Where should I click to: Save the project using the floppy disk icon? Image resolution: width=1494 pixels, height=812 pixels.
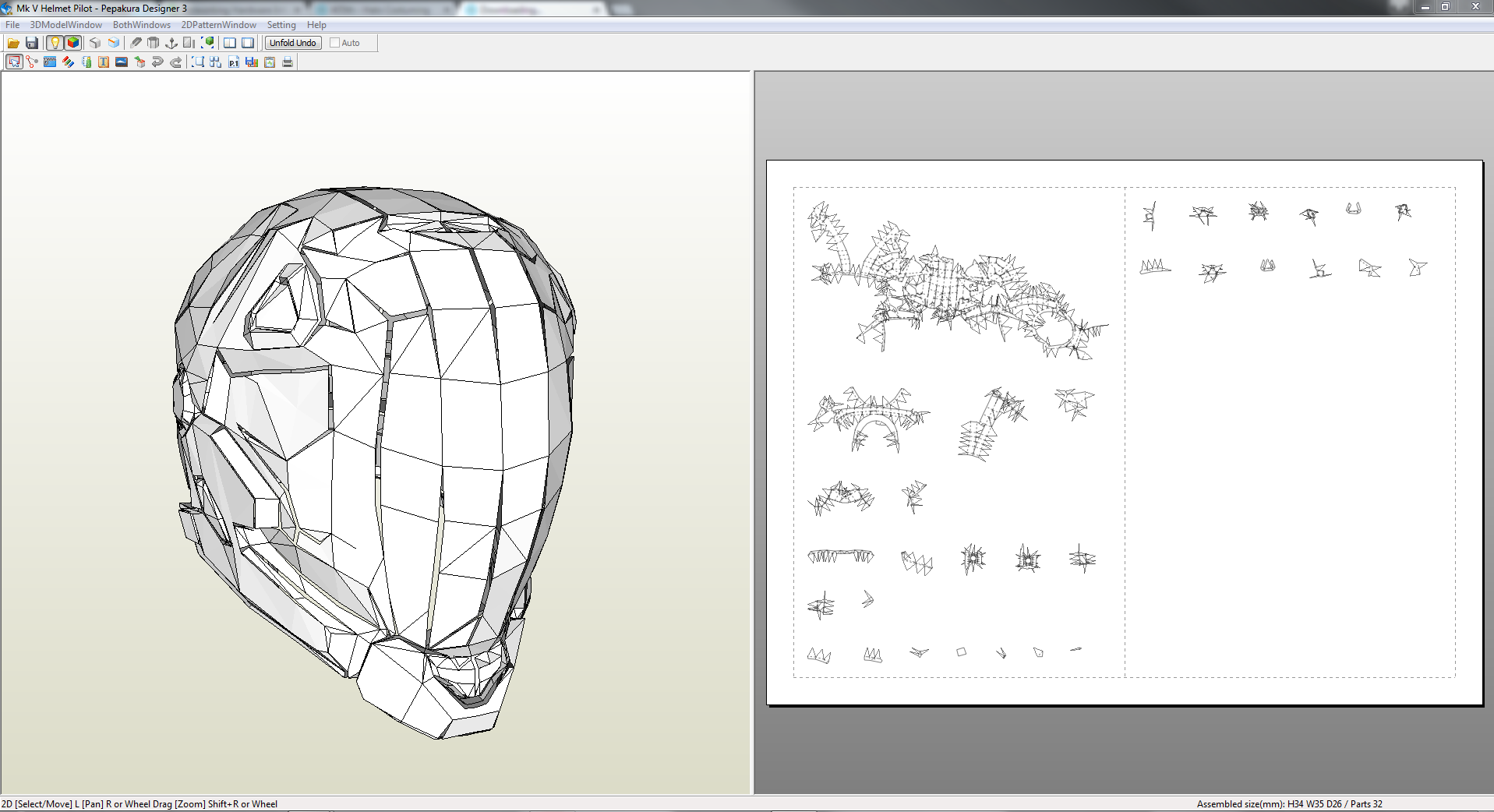click(32, 43)
